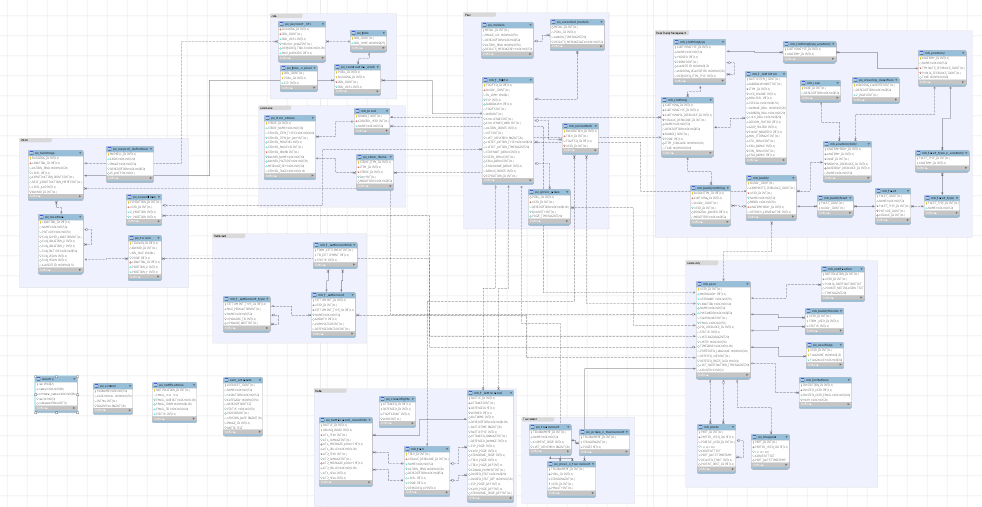This screenshot has width=982, height=507.
Task: Collapse the largest Plan table using its header arrow
Action: (532, 78)
